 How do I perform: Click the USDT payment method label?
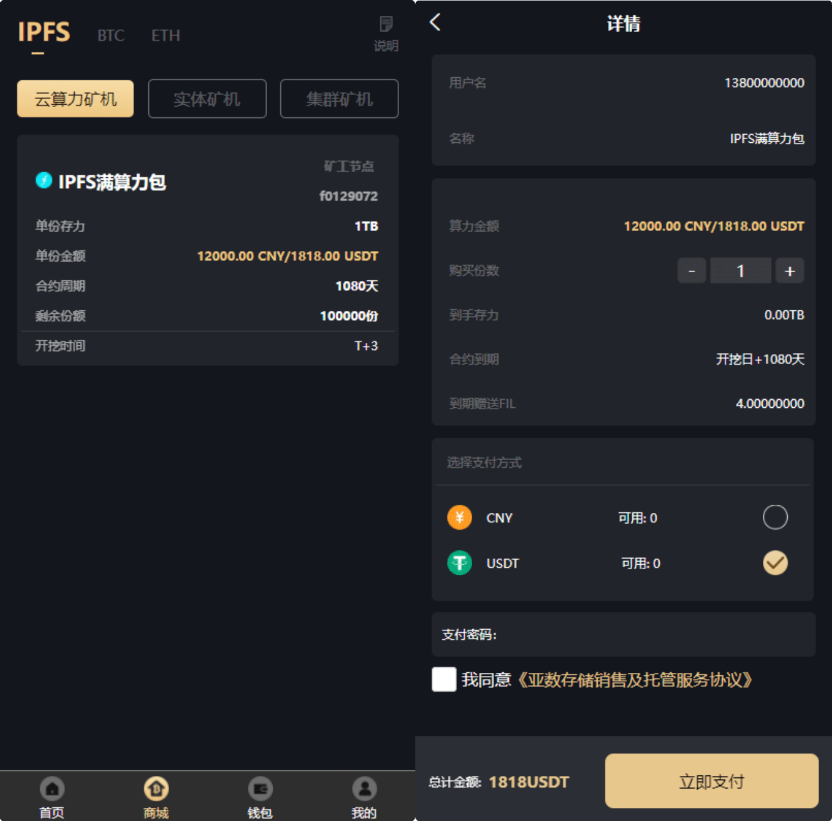(x=502, y=563)
